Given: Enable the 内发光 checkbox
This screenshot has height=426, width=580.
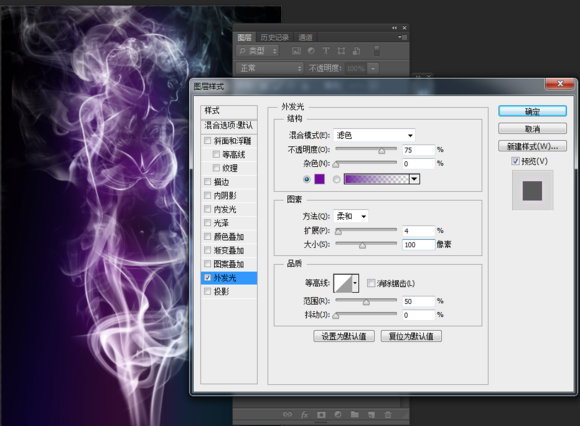Looking at the screenshot, I should (208, 209).
